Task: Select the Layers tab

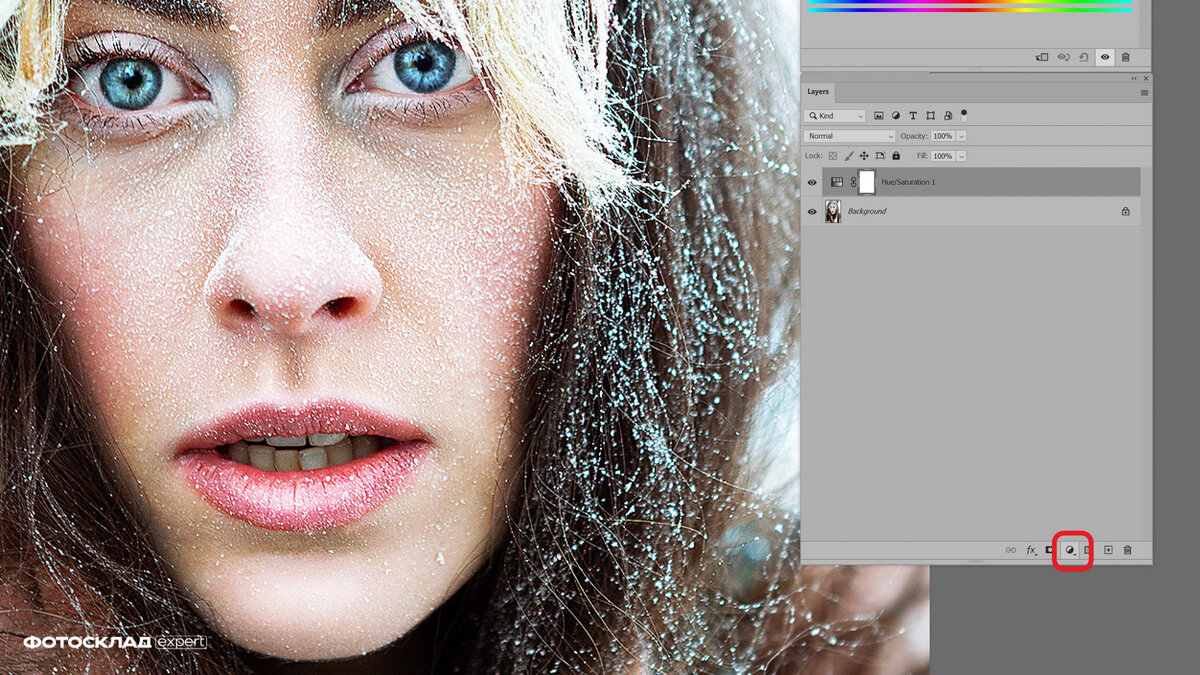Action: coord(818,92)
